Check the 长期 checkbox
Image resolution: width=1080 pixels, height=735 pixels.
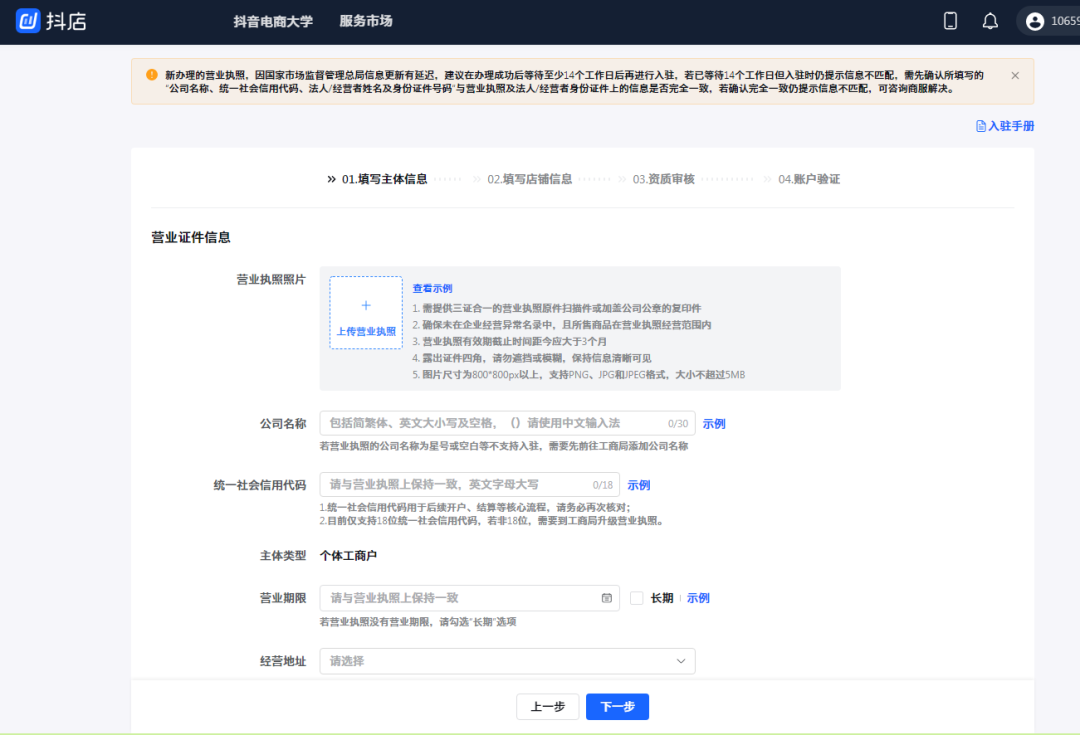pos(637,598)
